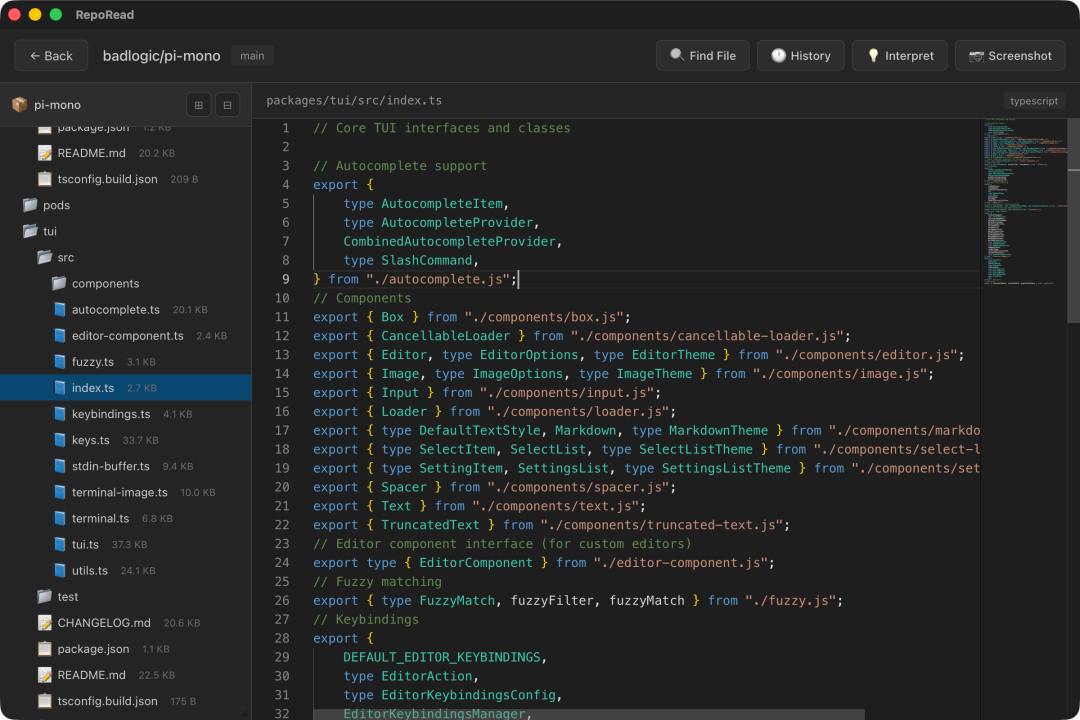Open the 22.5 KB README.md file
The height and width of the screenshot is (720, 1080).
tap(125, 675)
